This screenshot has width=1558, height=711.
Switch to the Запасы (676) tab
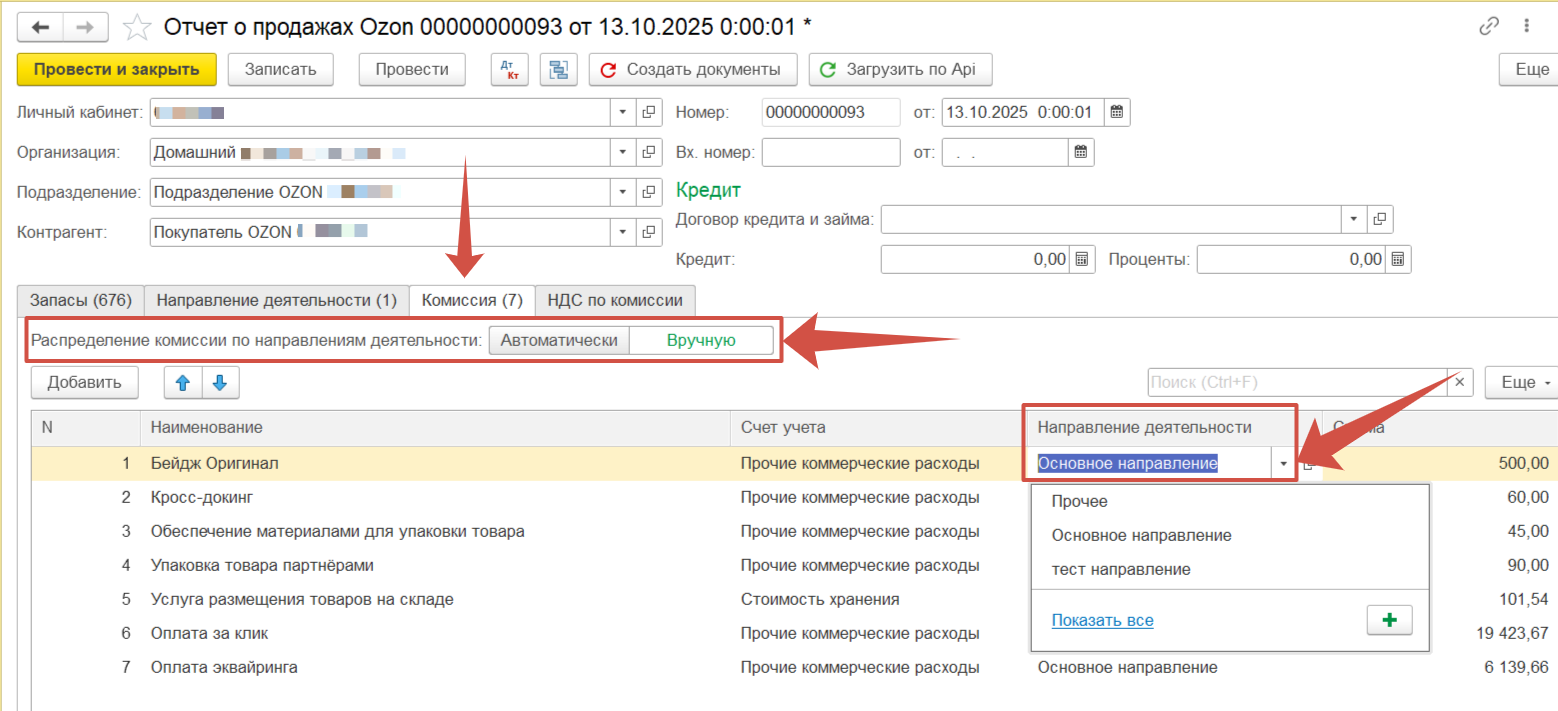(81, 300)
